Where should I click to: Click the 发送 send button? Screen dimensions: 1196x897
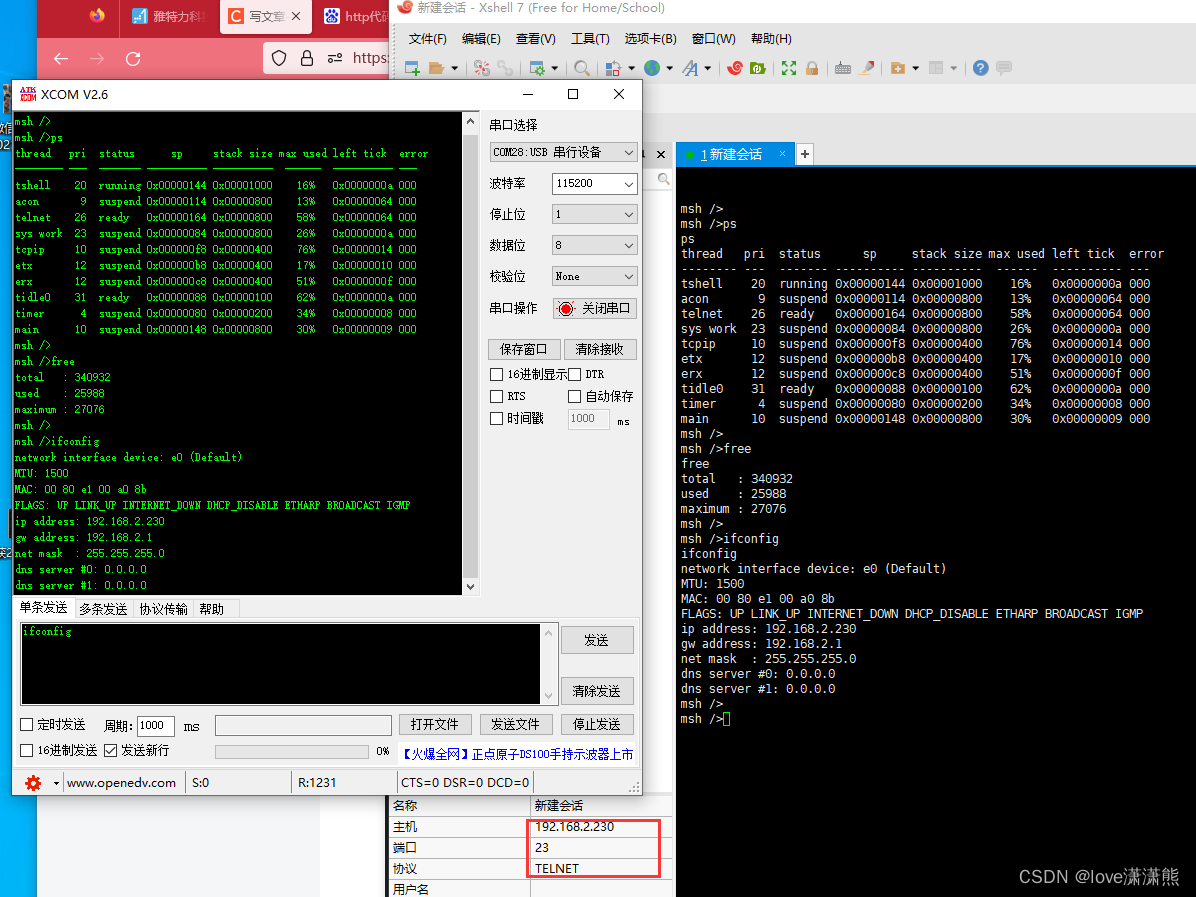coord(597,640)
